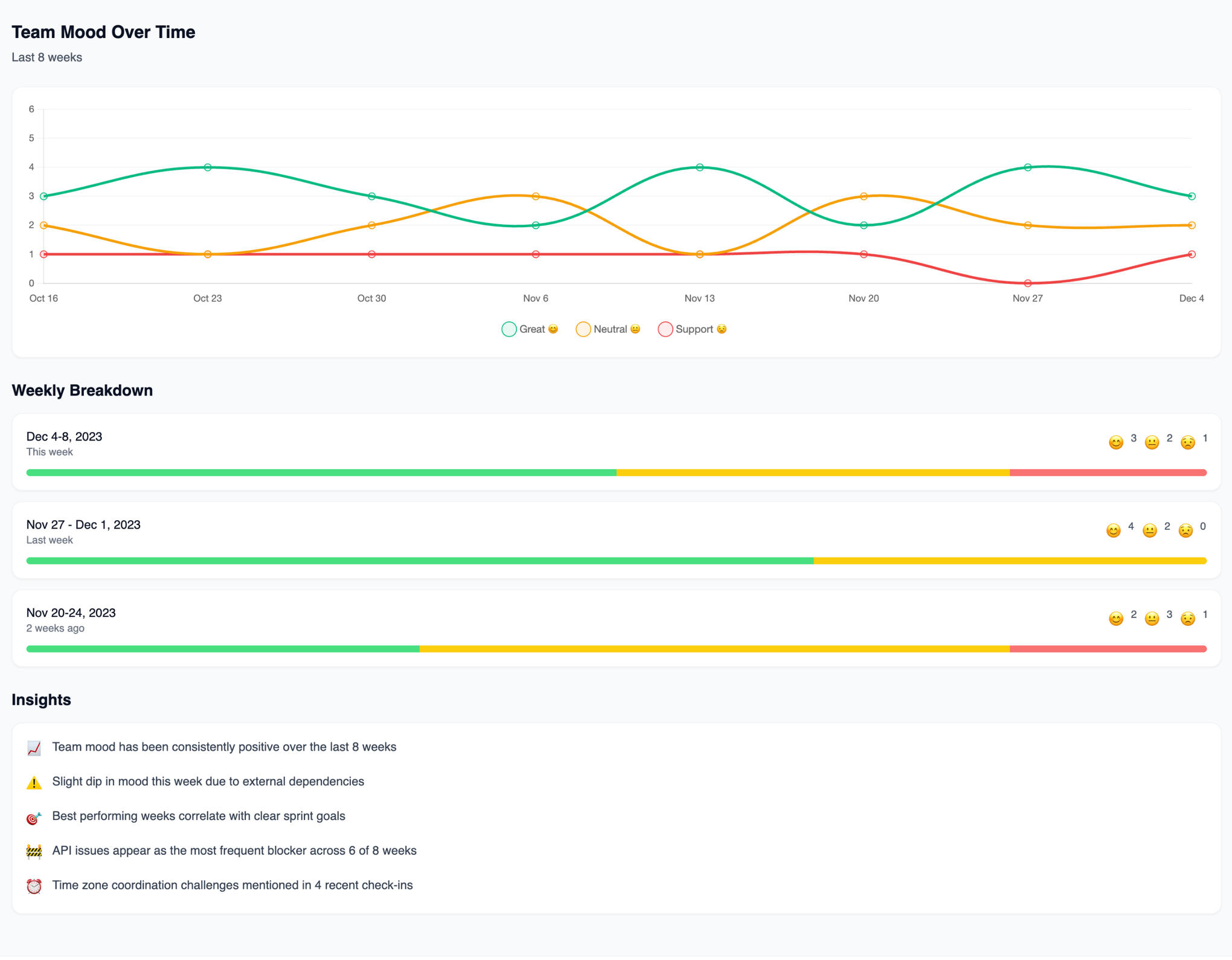Click the API issues blocker insight text
The height and width of the screenshot is (960, 1232).
coord(234,851)
